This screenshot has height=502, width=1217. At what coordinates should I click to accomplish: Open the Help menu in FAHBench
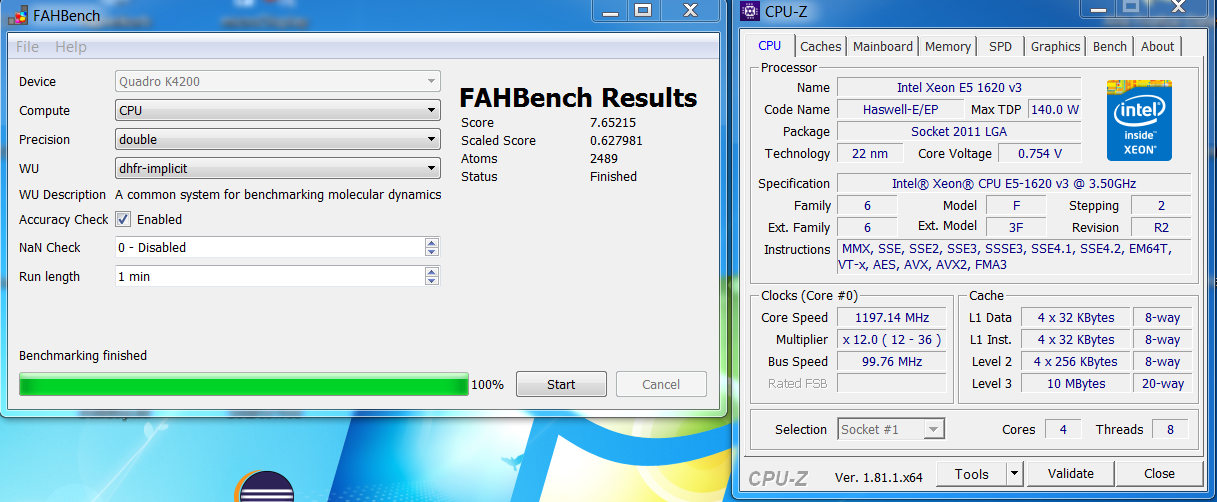tap(70, 47)
